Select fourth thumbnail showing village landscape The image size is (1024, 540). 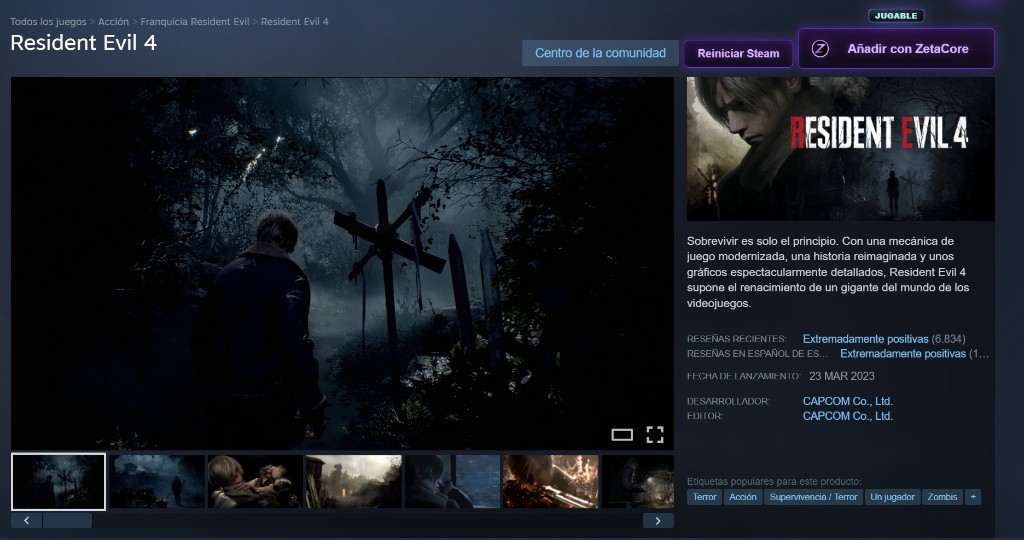[354, 482]
